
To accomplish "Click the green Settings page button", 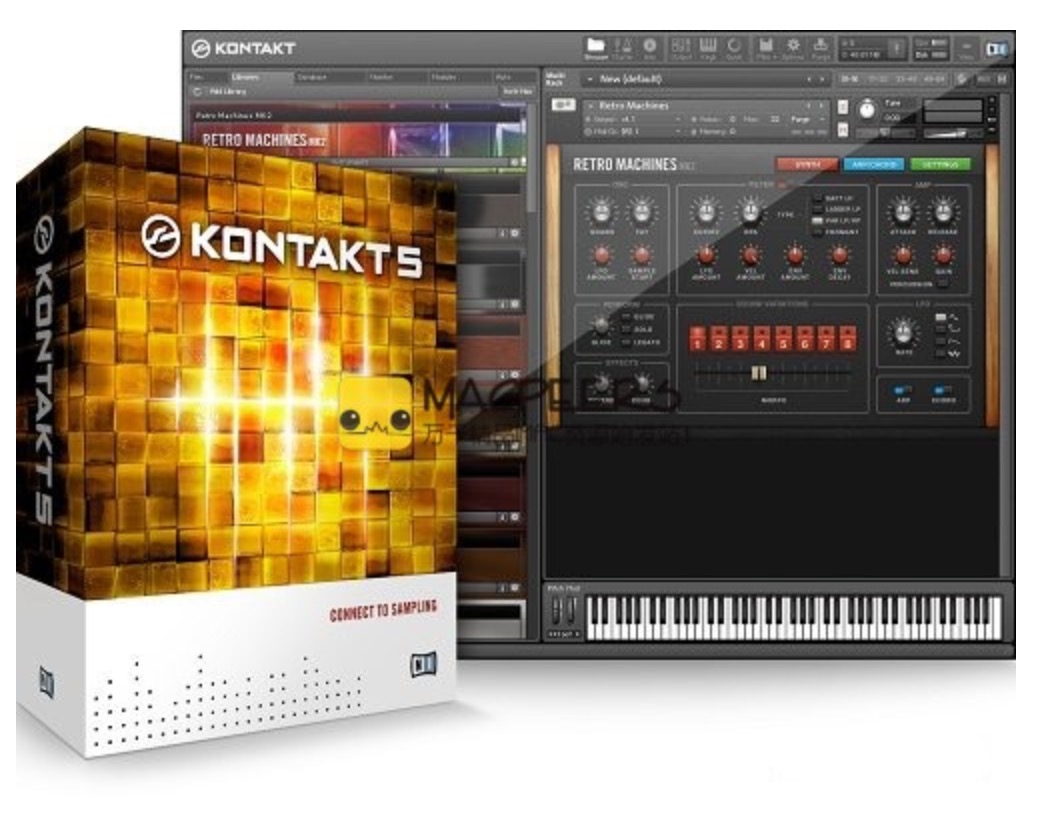I will click(x=940, y=164).
